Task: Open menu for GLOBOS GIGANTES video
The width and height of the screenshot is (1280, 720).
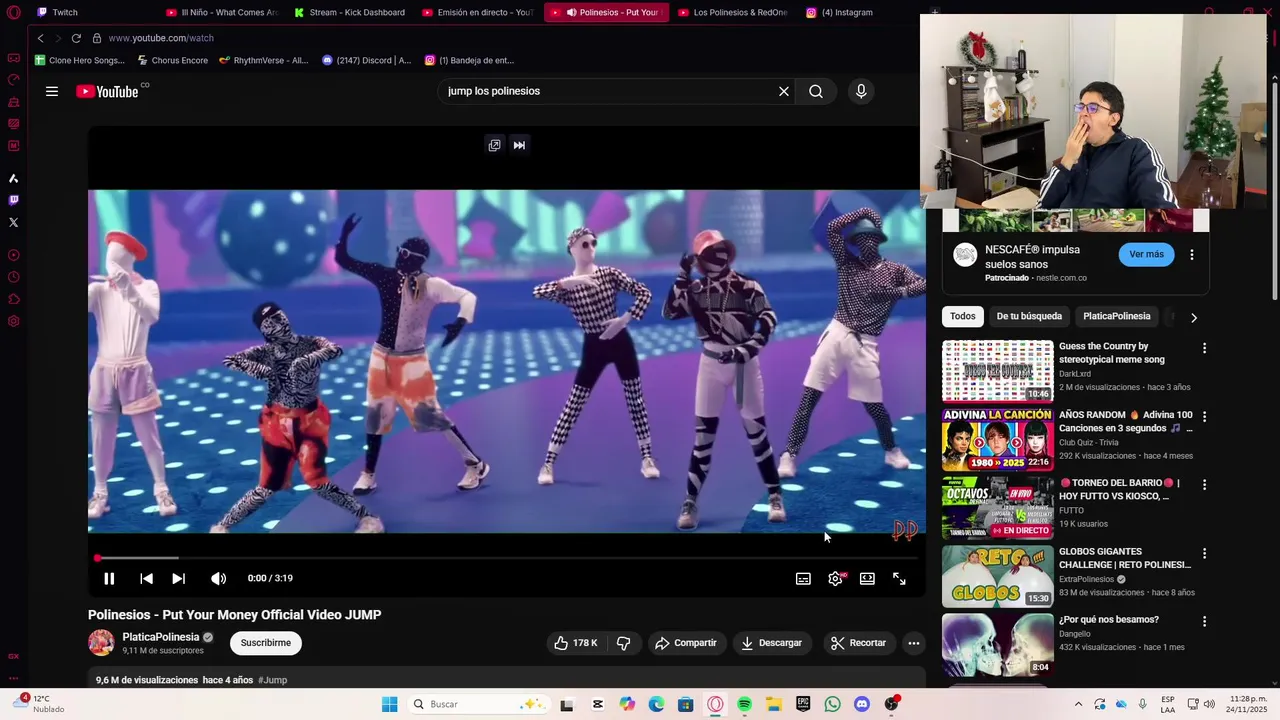Action: point(1204,553)
